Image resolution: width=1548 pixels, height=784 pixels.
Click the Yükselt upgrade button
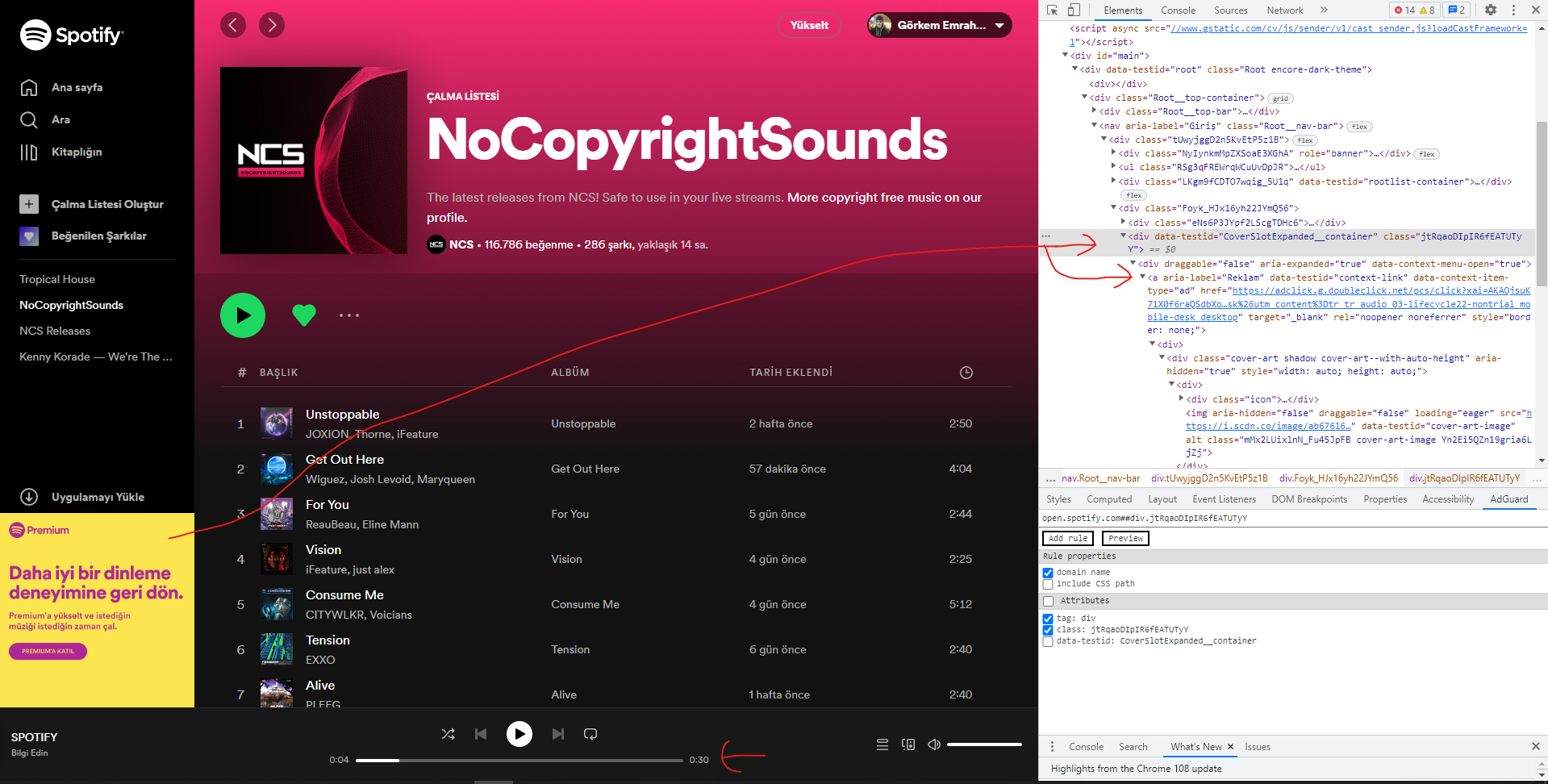[x=809, y=25]
